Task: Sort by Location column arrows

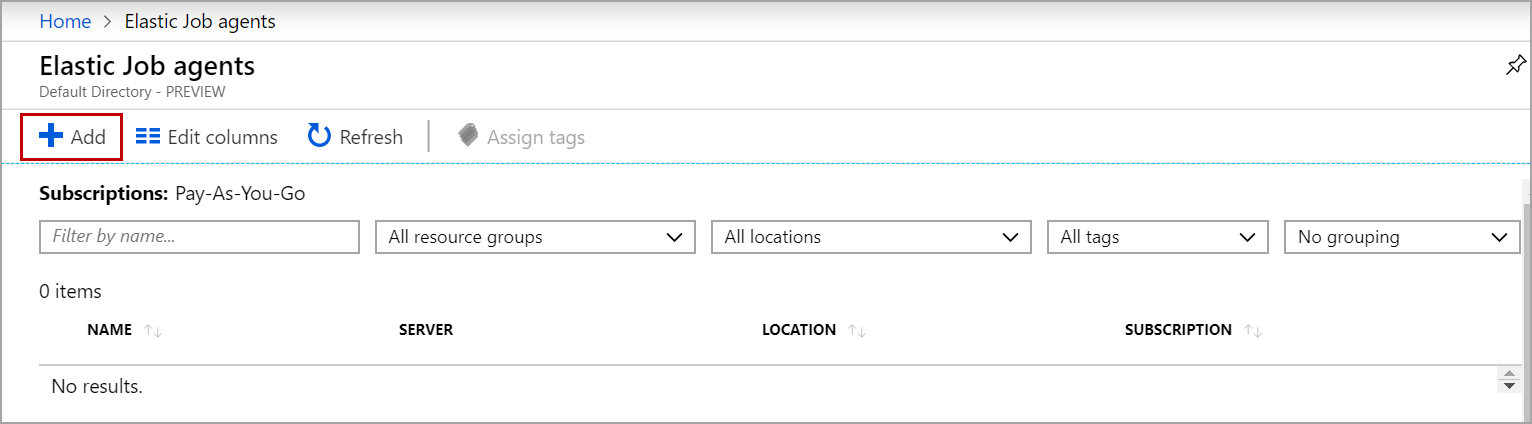Action: click(857, 331)
